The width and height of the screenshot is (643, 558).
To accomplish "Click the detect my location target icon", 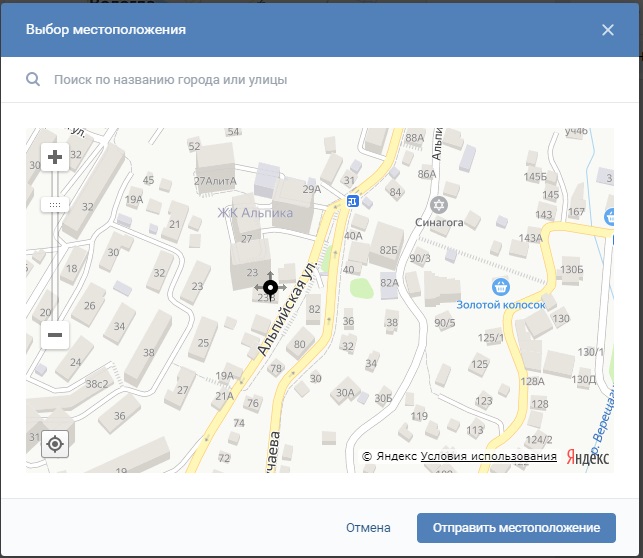I will (55, 444).
